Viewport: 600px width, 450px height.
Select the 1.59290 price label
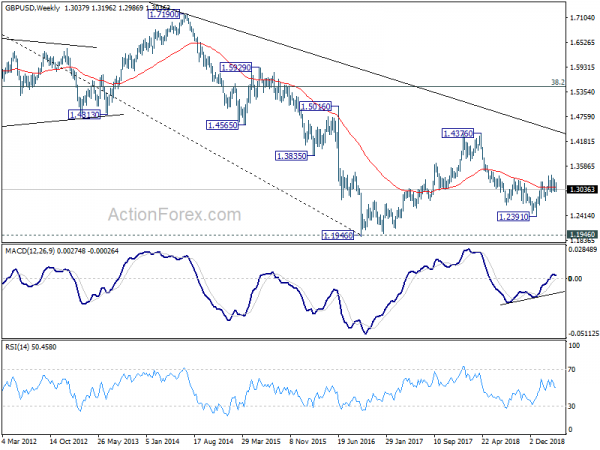236,68
